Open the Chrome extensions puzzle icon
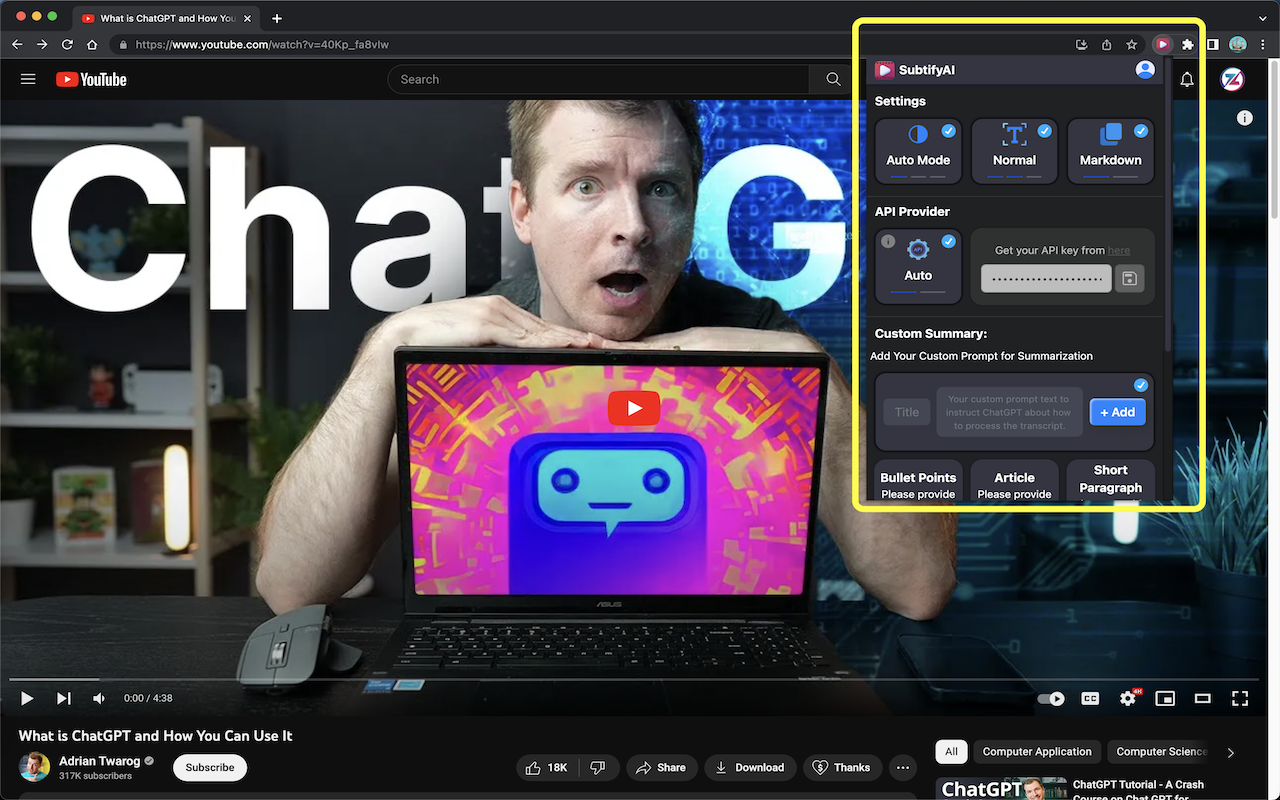The height and width of the screenshot is (800, 1280). [1188, 44]
